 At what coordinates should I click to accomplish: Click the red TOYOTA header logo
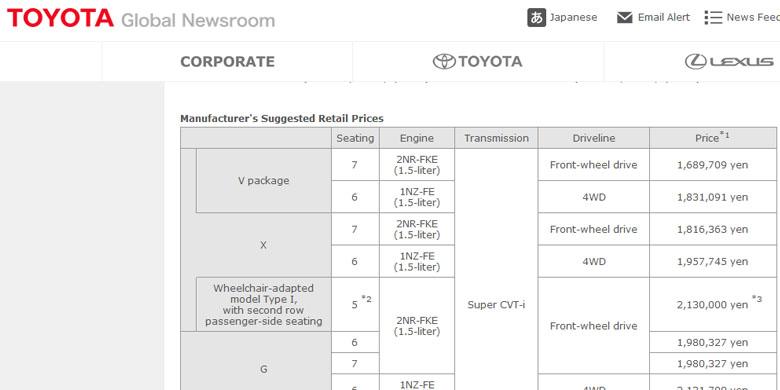point(60,18)
